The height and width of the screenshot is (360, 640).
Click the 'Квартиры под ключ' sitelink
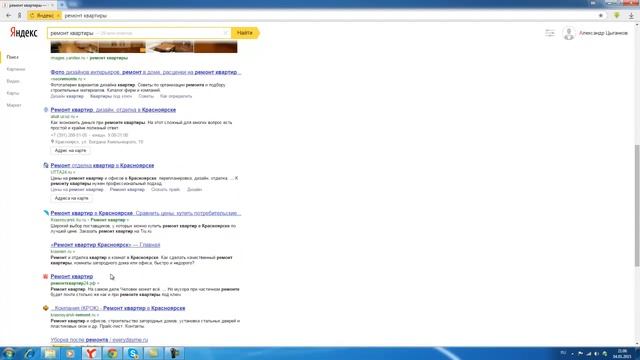click(x=111, y=96)
